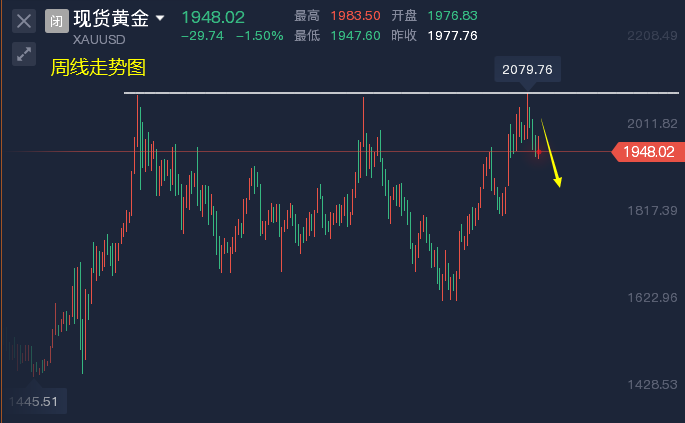Click the 闭 market-closed status badge
The image size is (685, 423).
click(58, 20)
